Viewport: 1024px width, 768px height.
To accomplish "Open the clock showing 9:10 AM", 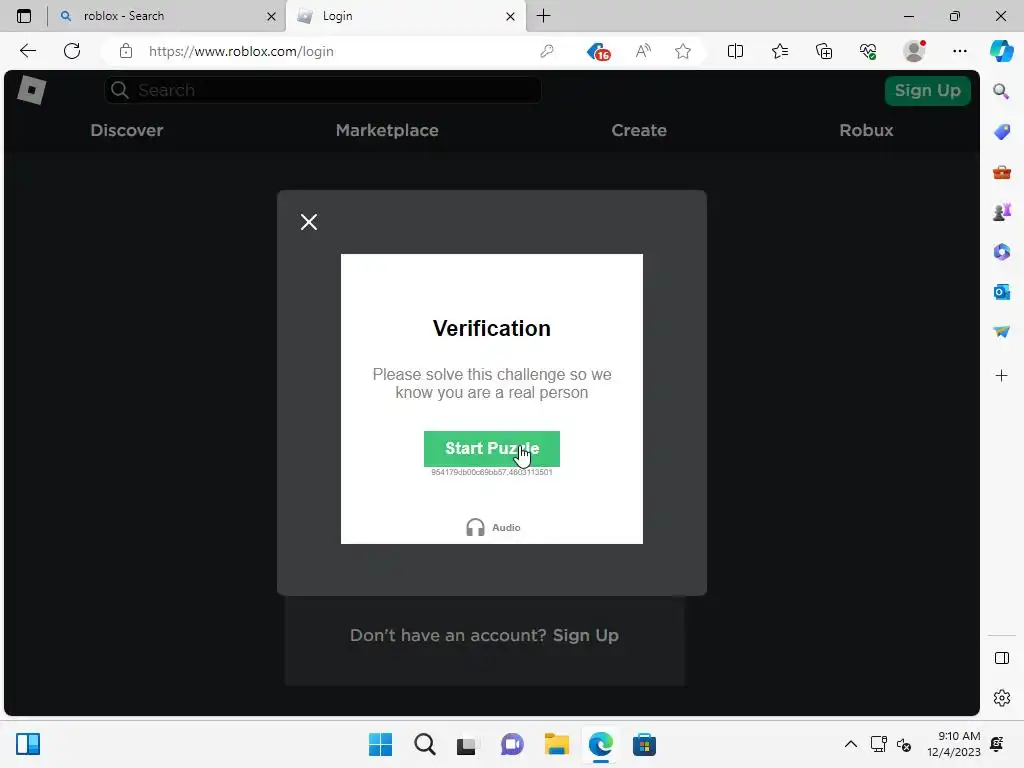I will click(954, 744).
